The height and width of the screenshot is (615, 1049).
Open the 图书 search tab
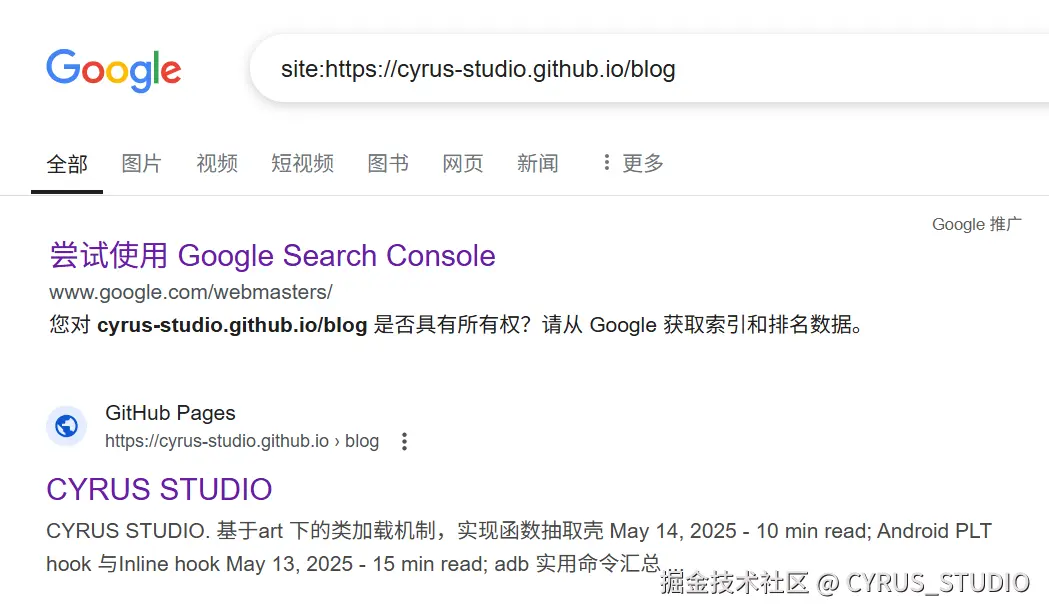pyautogui.click(x=387, y=163)
